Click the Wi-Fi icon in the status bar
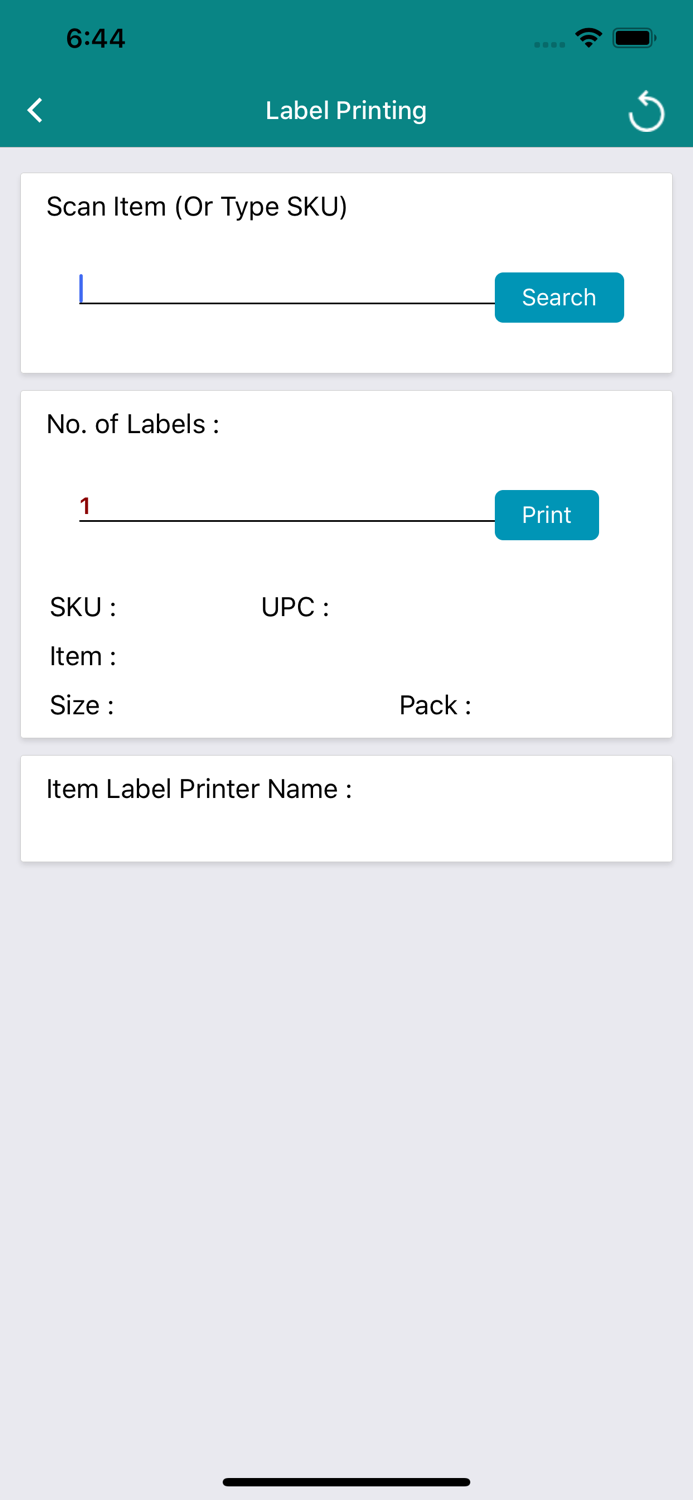Image resolution: width=693 pixels, height=1500 pixels. click(588, 37)
